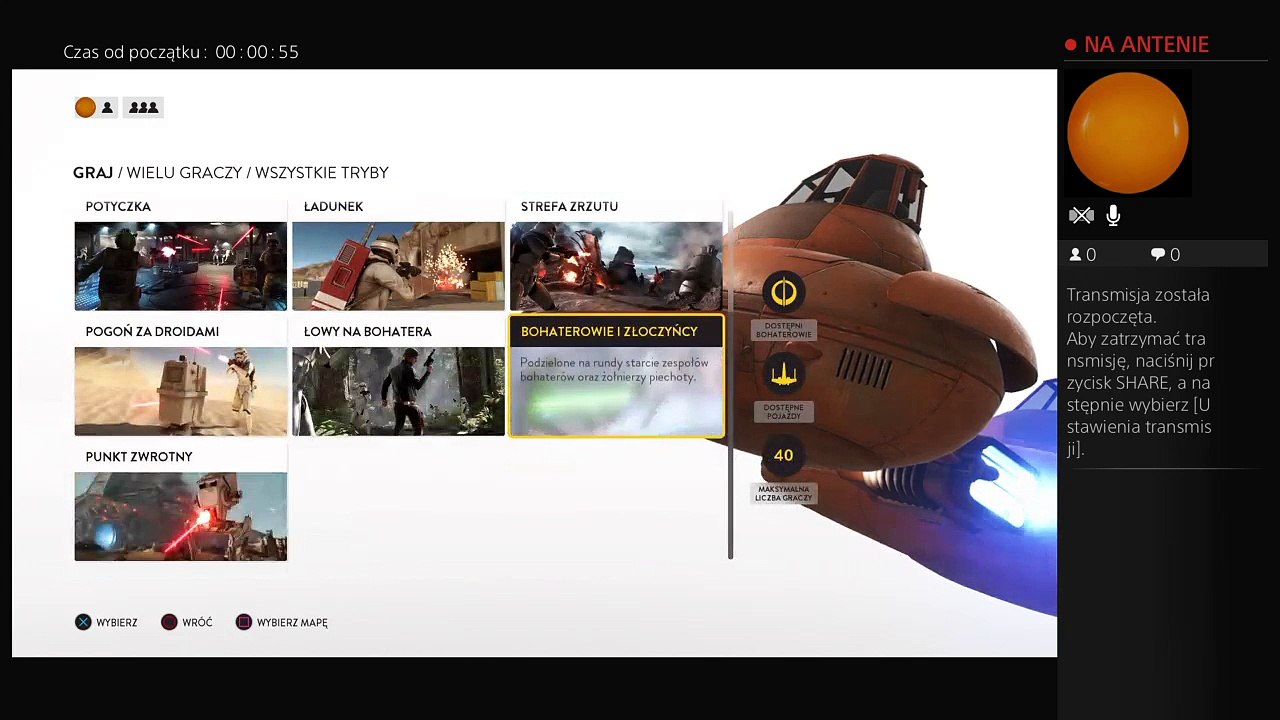Click the WYBIERZ MAPĘ label
The width and height of the screenshot is (1280, 720).
(292, 623)
